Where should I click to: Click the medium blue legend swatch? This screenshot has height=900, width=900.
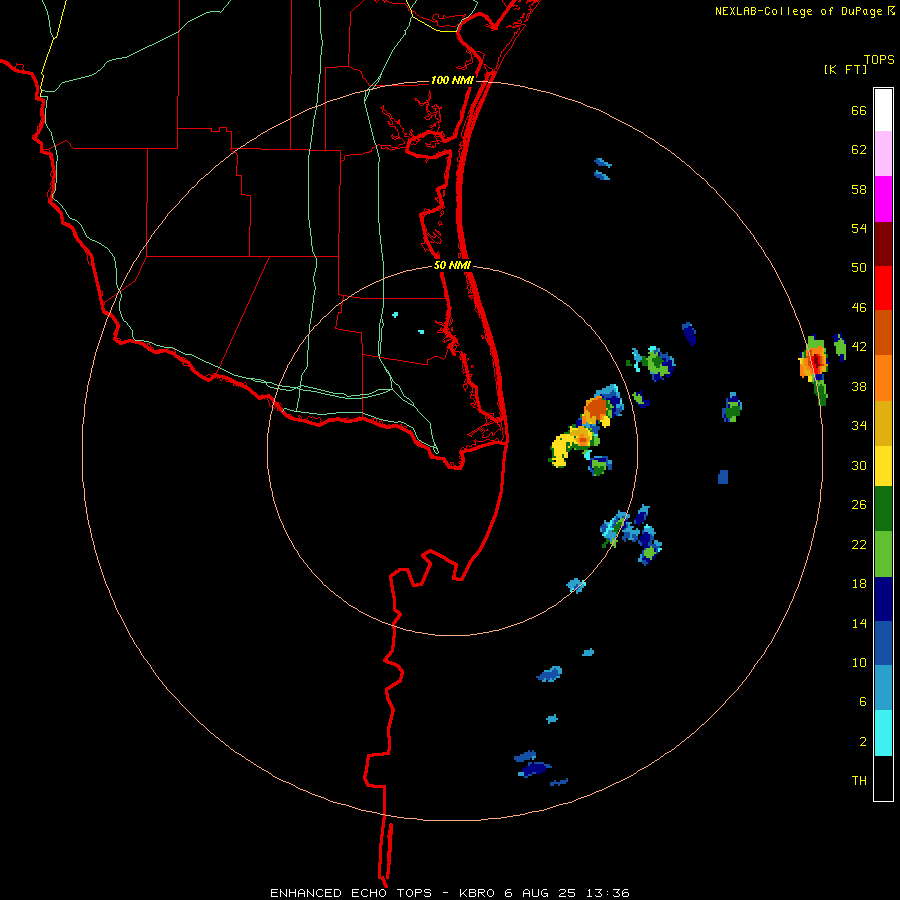[x=883, y=643]
